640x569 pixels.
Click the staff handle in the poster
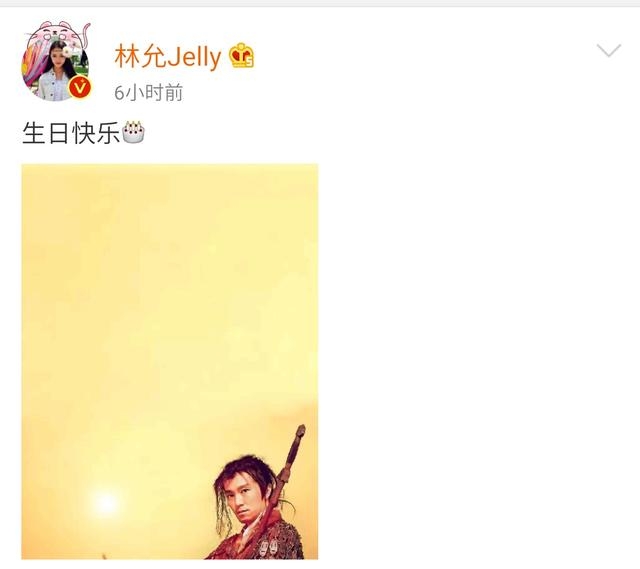point(292,453)
